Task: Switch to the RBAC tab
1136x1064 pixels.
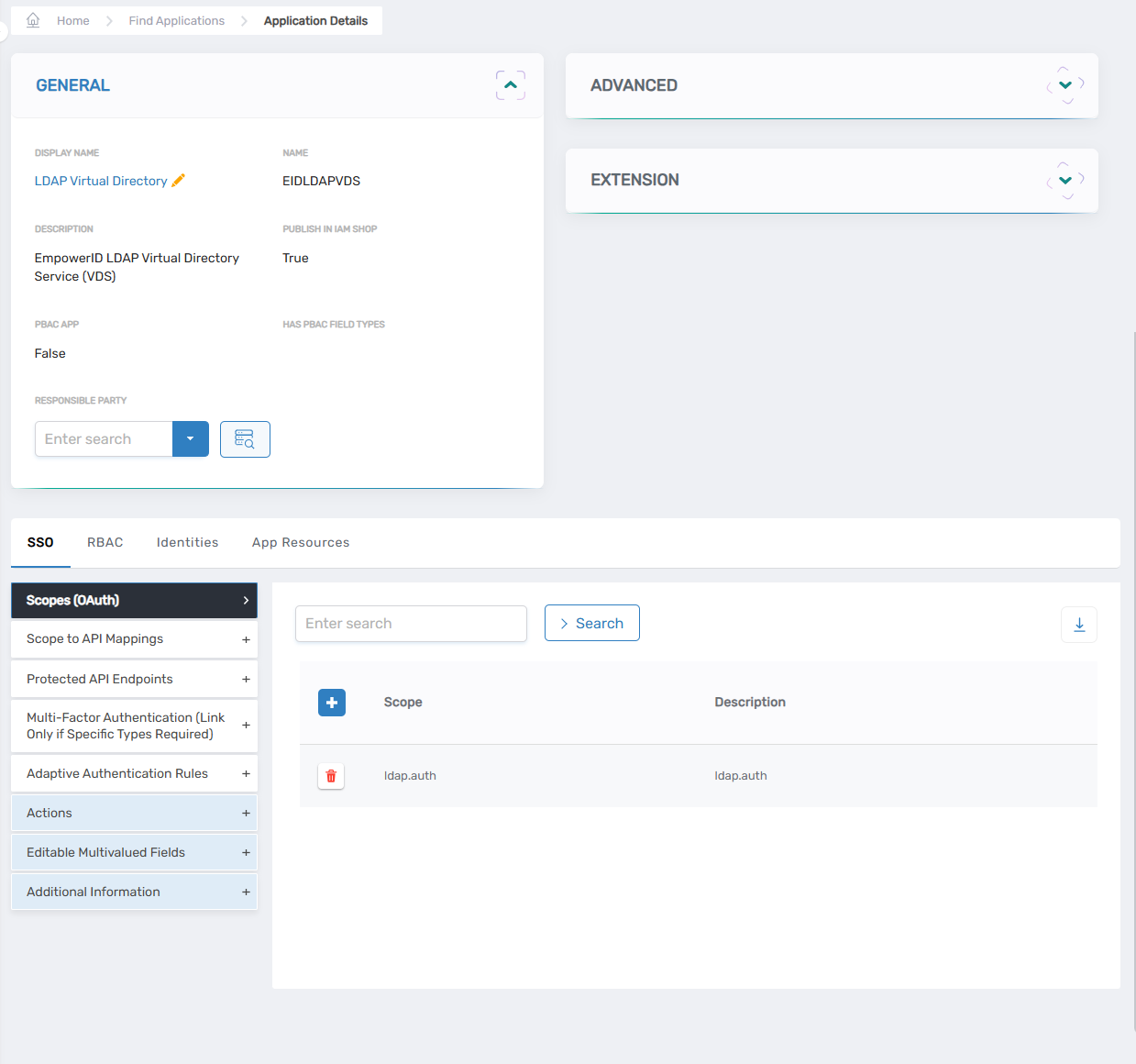Action: click(x=105, y=543)
